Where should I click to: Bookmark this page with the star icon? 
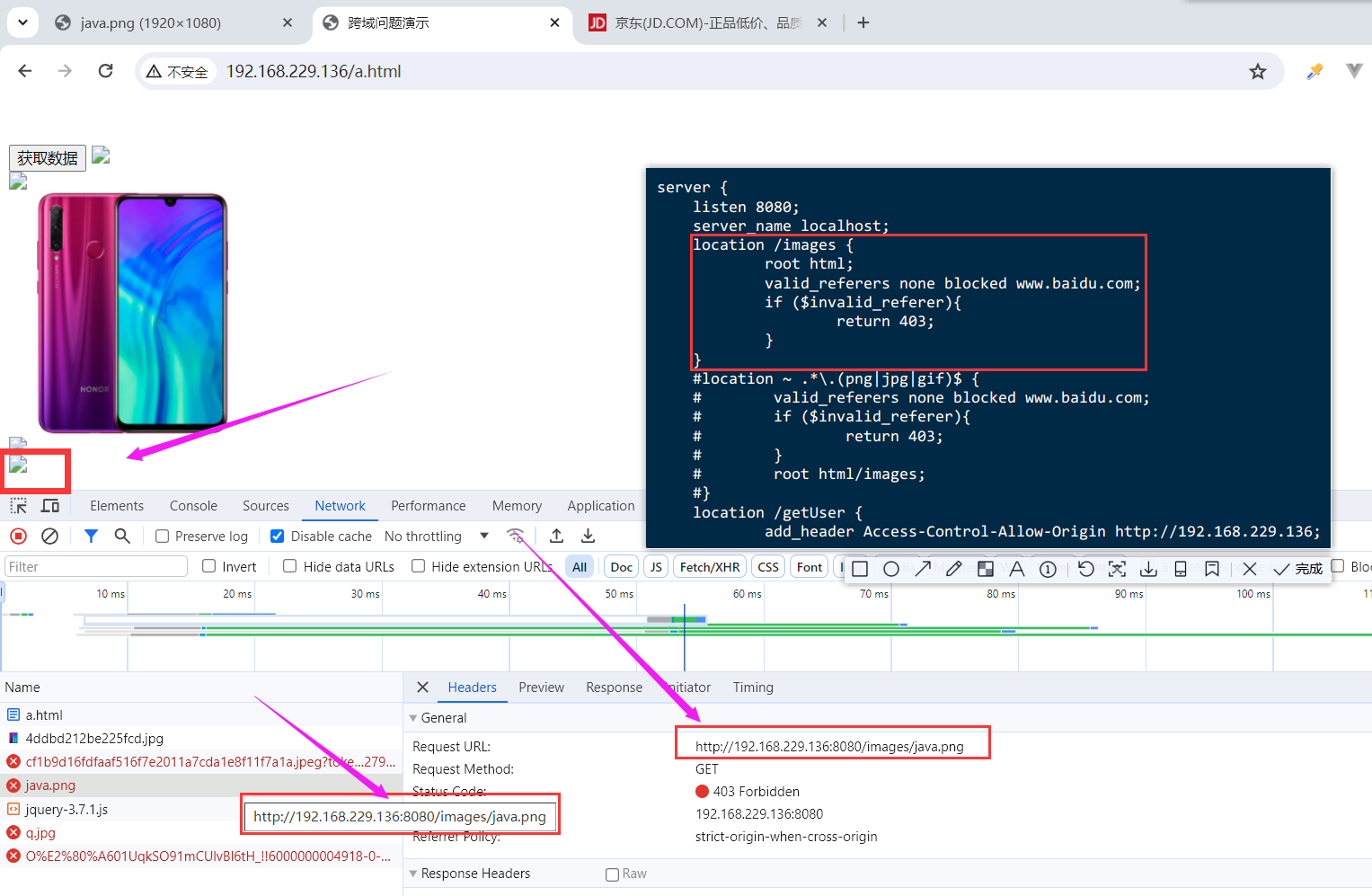(1258, 72)
